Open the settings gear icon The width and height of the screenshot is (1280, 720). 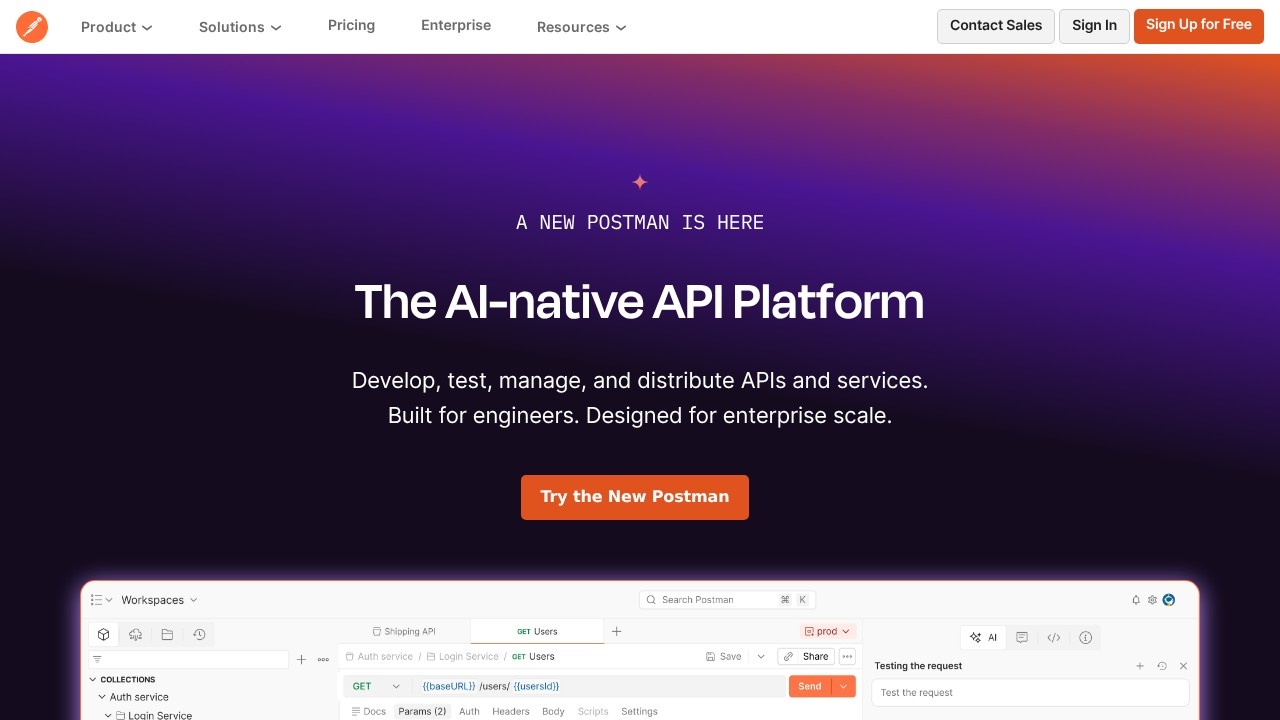[x=1152, y=600]
